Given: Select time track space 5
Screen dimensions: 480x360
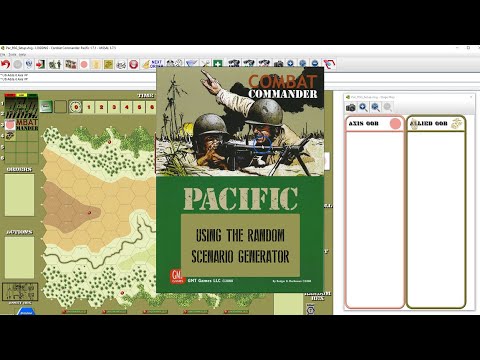Looking at the screenshot, I should (x=139, y=107).
